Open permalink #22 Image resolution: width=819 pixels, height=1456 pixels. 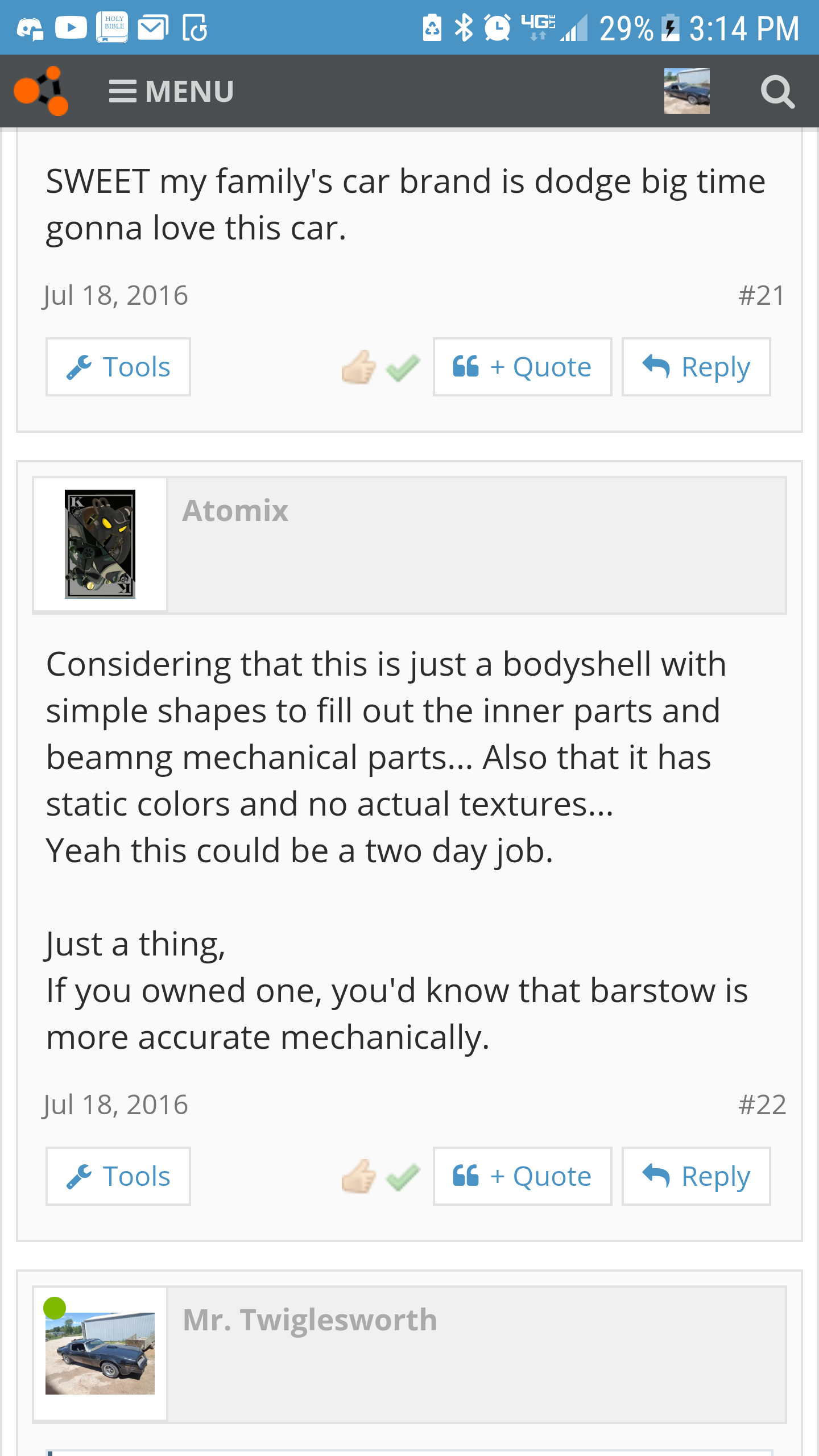coord(762,1105)
